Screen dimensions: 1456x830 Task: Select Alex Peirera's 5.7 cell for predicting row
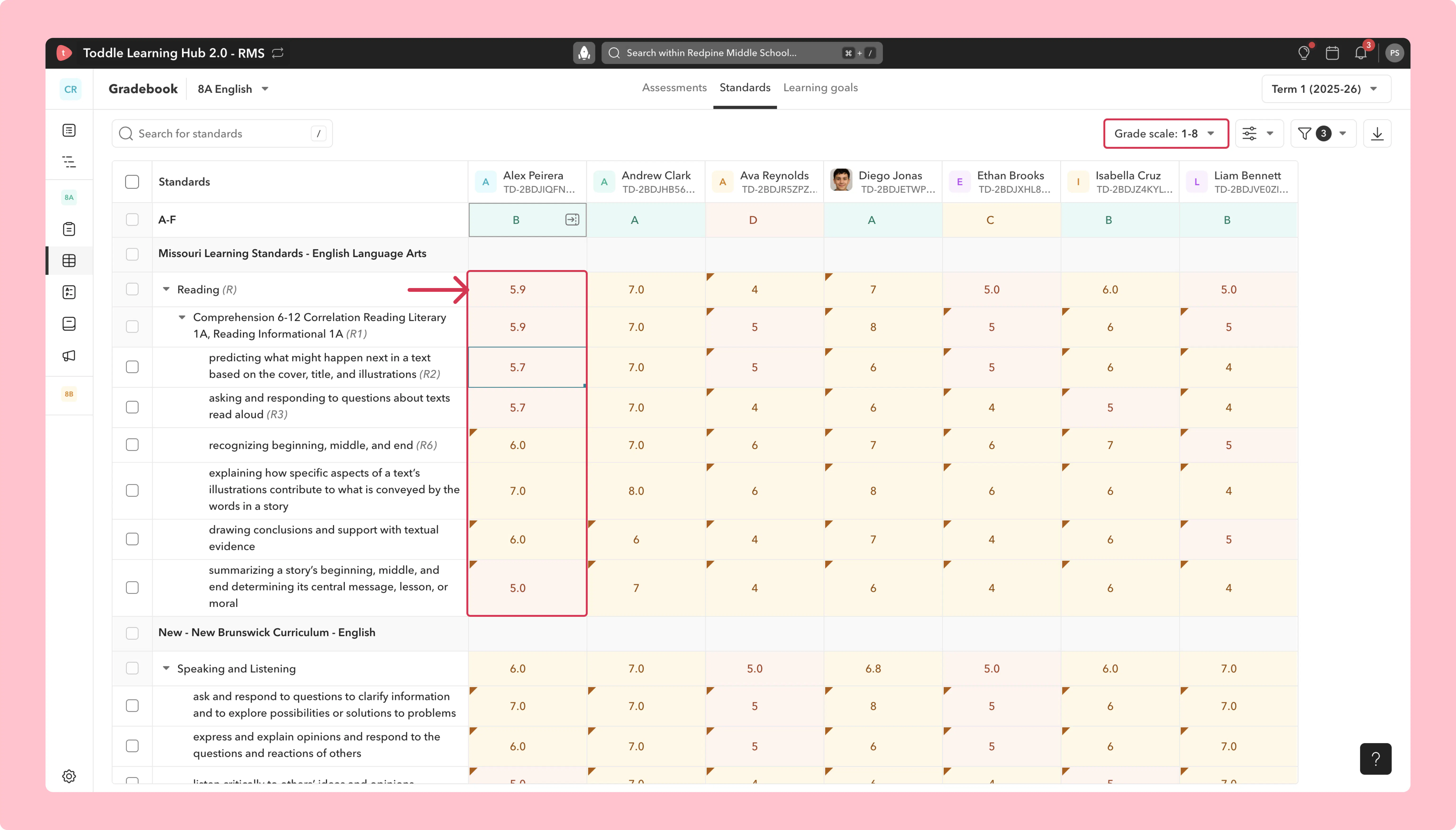point(527,368)
